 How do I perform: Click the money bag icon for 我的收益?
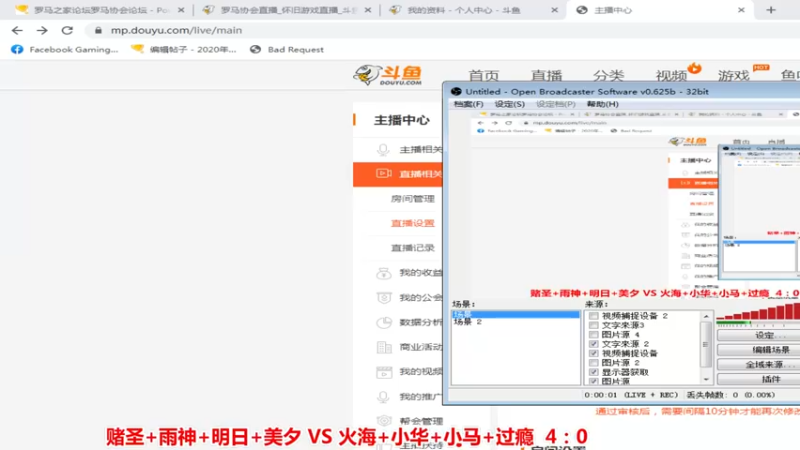[384, 273]
